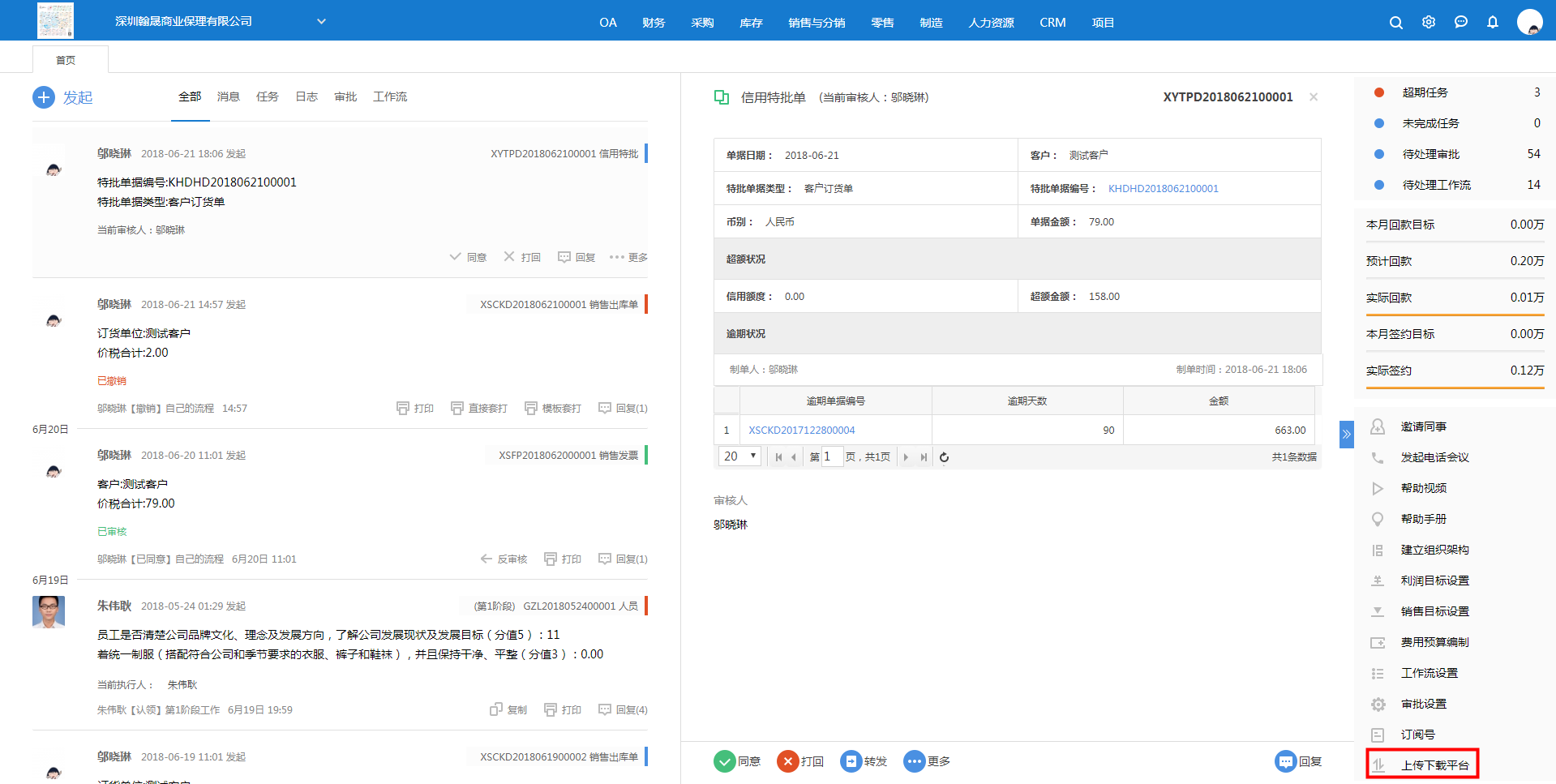Open the 人力资源 menu
Viewport: 1556px width, 784px height.
tap(991, 23)
